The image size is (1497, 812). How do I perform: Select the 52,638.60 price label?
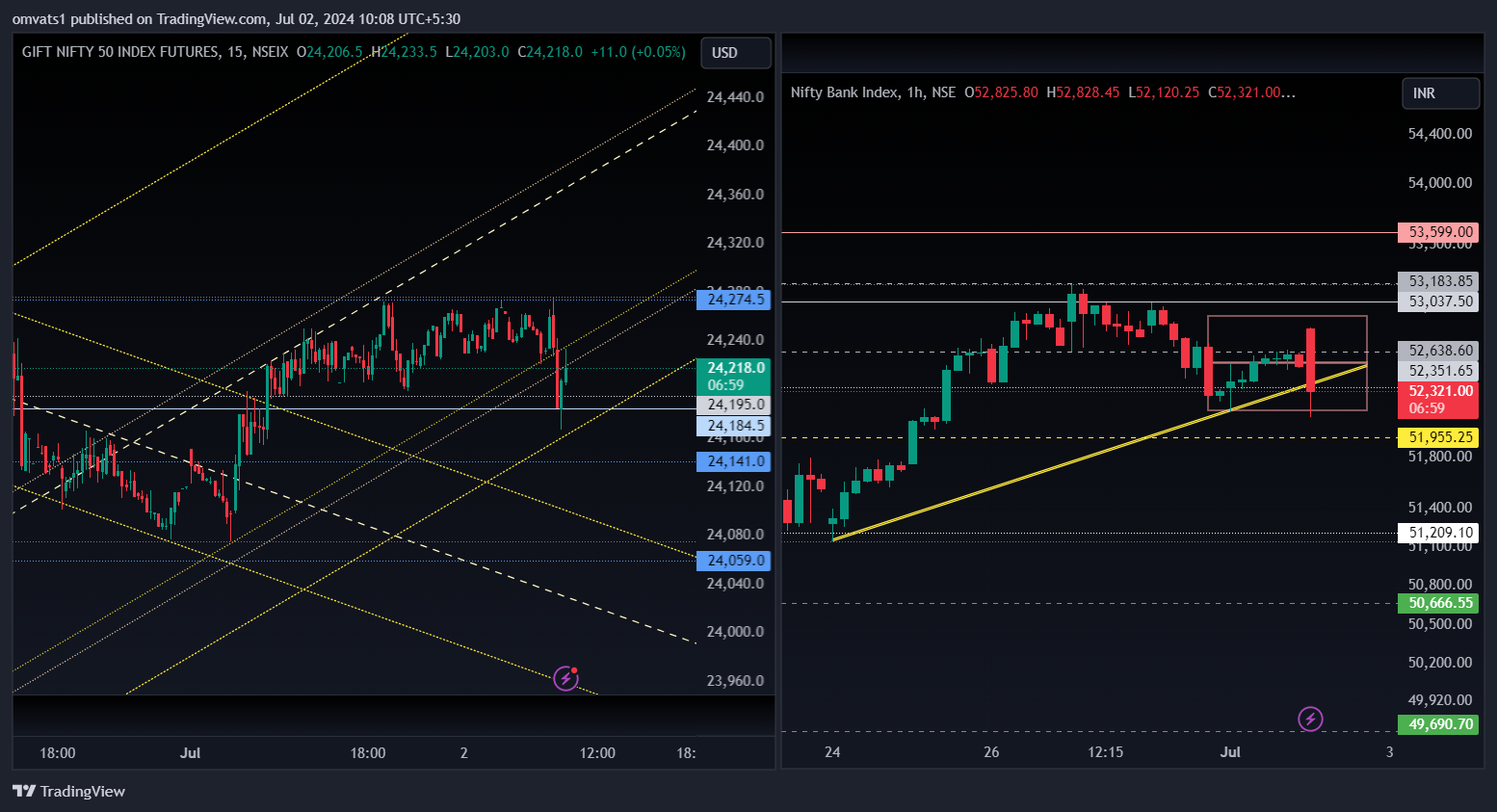point(1437,351)
